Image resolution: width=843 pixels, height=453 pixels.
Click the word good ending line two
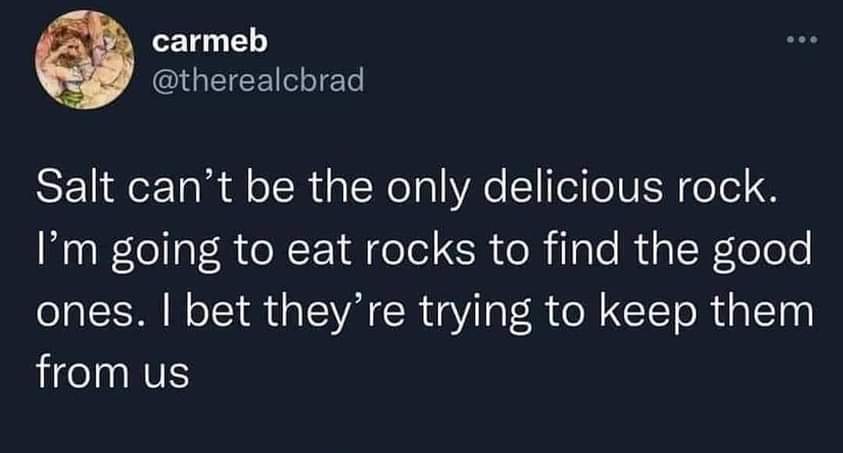point(761,251)
